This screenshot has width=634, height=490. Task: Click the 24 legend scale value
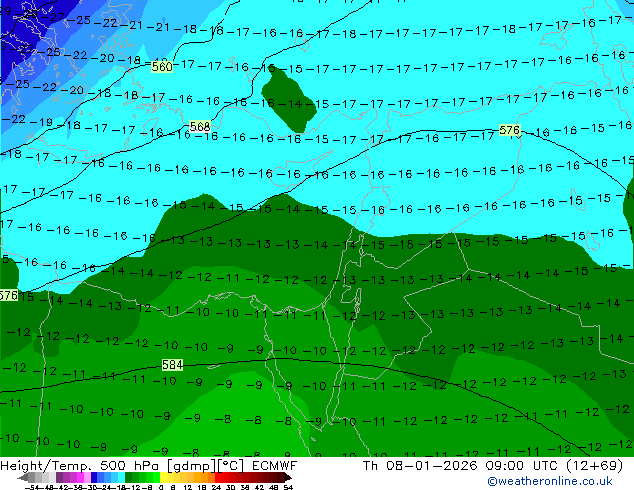216,487
